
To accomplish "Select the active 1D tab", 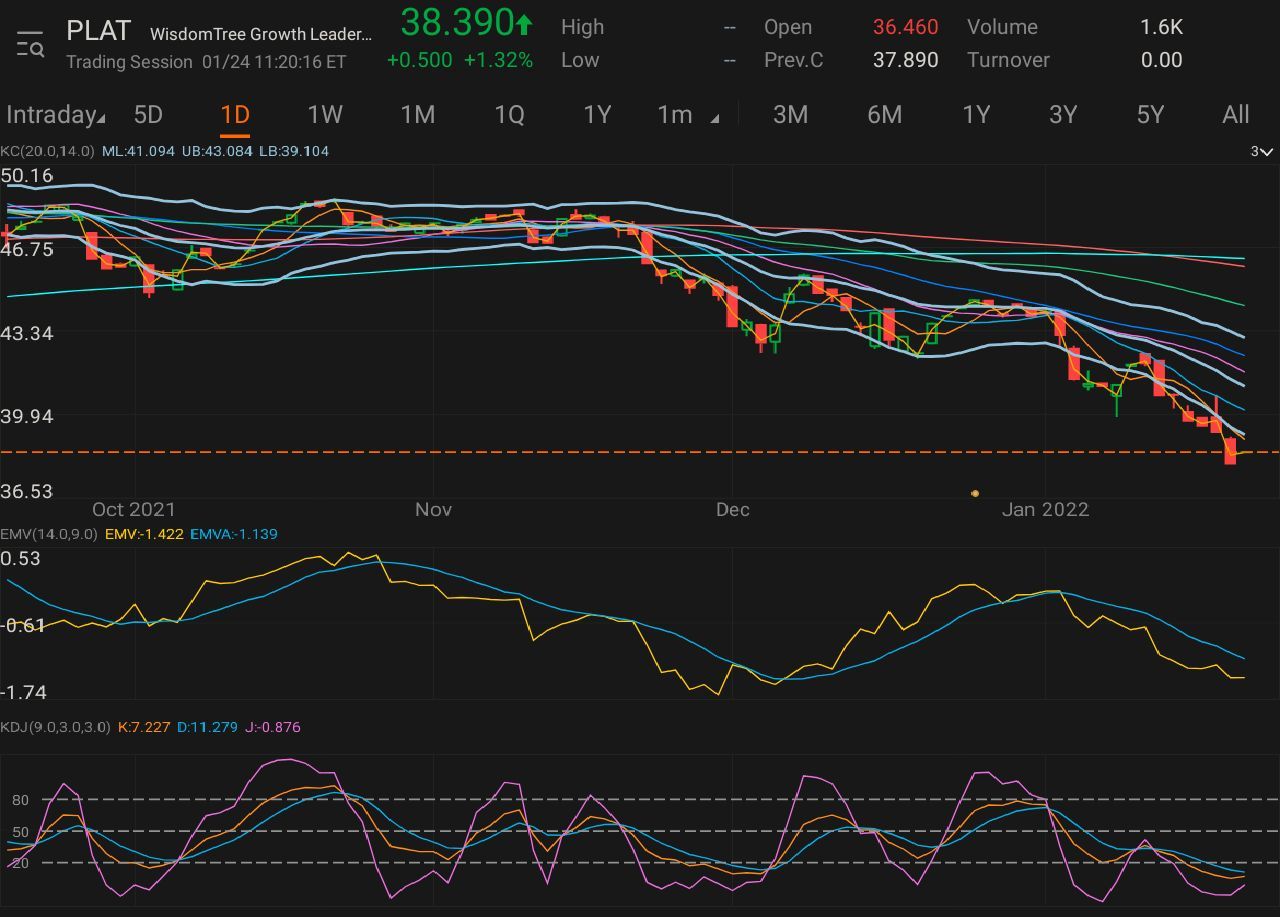I will [x=234, y=115].
